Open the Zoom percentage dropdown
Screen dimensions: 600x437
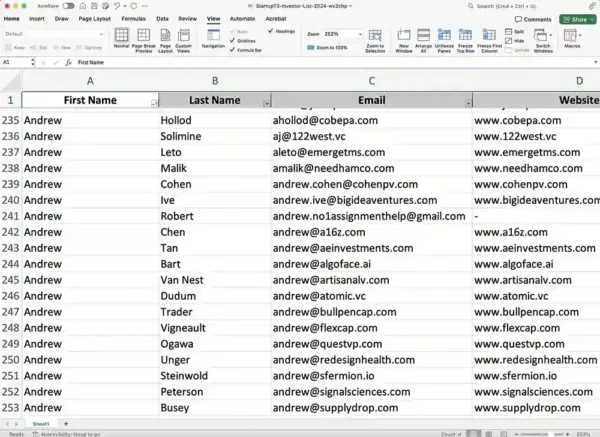tap(360, 34)
